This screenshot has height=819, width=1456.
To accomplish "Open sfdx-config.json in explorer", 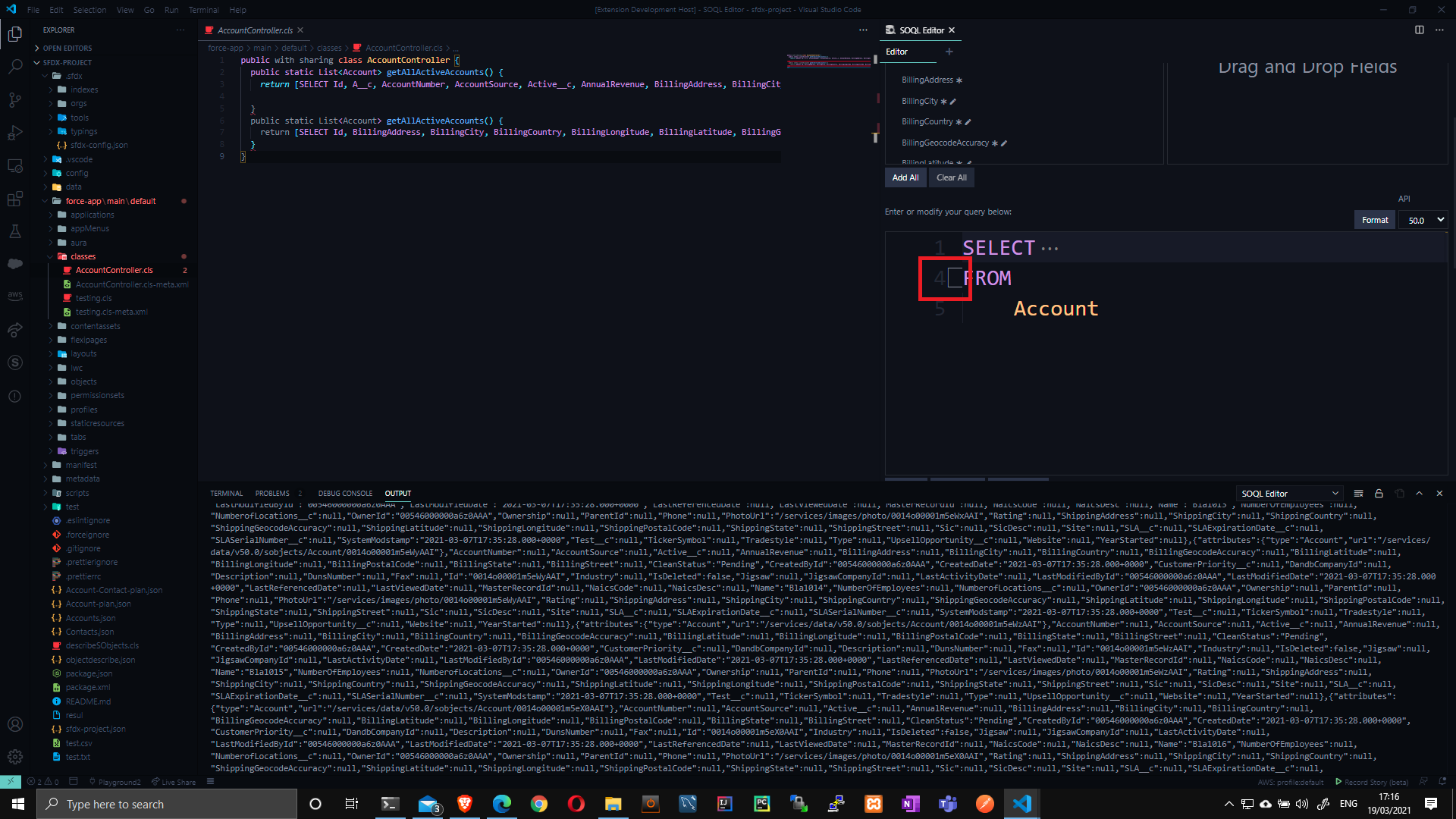I will [99, 145].
